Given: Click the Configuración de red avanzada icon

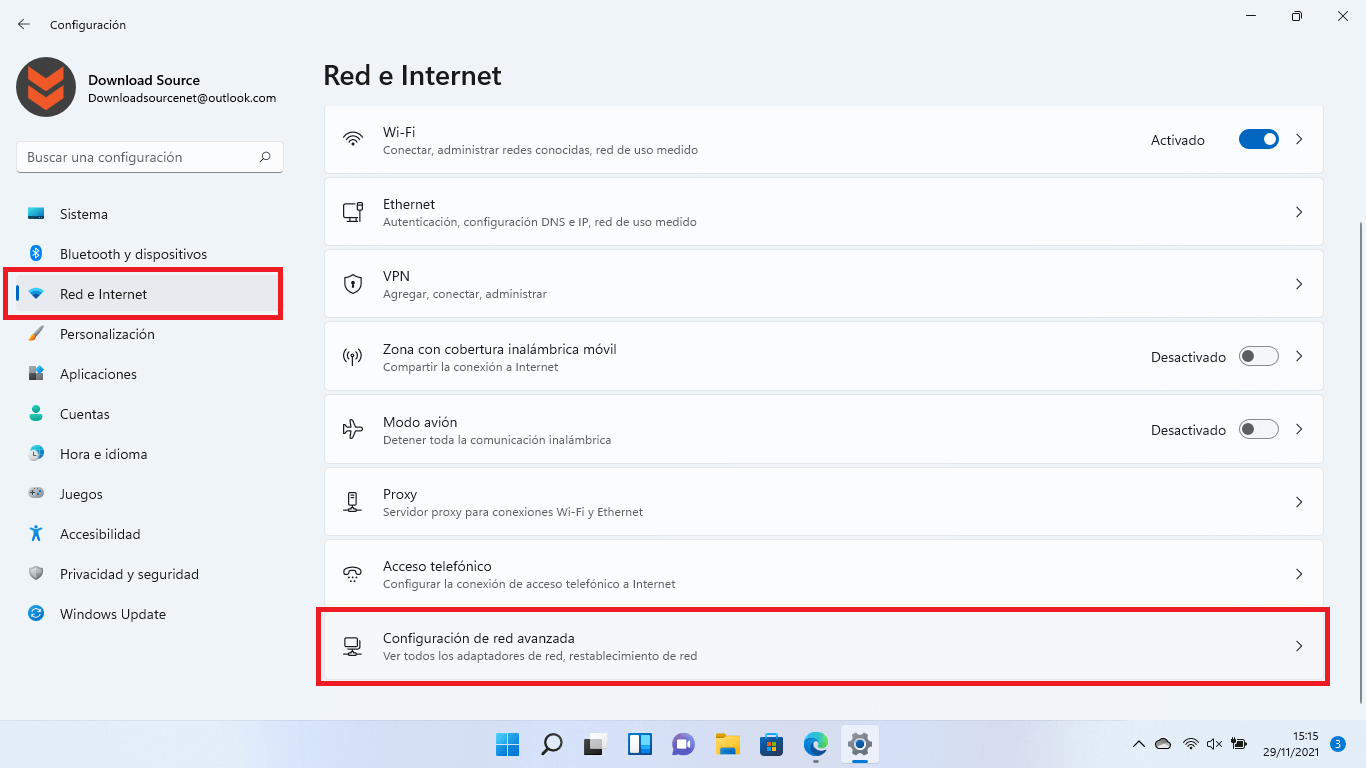Looking at the screenshot, I should tap(352, 646).
